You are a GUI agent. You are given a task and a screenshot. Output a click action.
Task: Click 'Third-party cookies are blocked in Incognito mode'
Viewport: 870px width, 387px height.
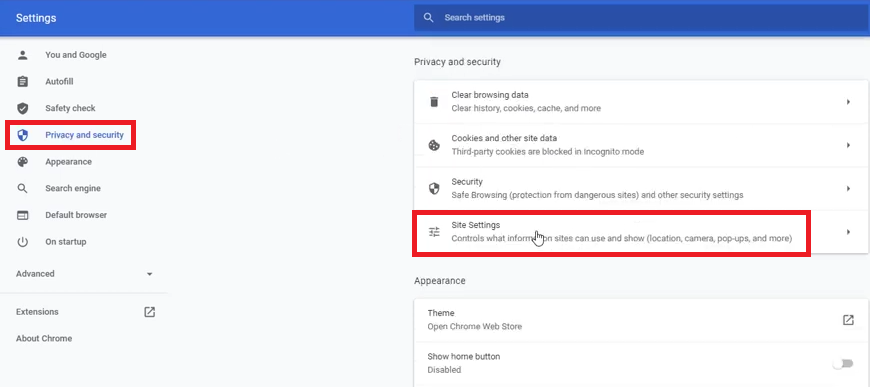click(x=548, y=152)
